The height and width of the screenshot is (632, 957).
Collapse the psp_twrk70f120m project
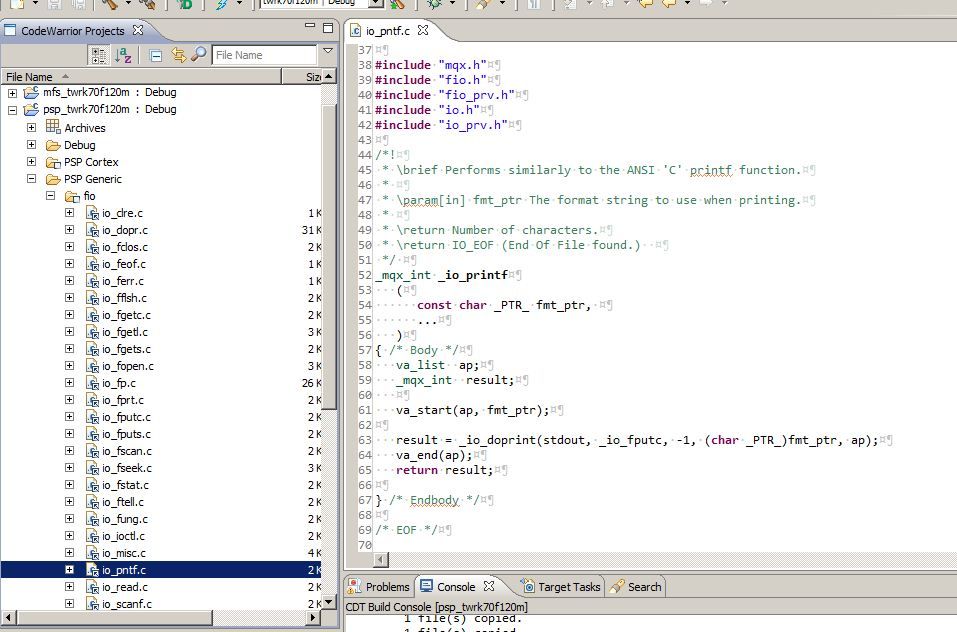point(12,110)
